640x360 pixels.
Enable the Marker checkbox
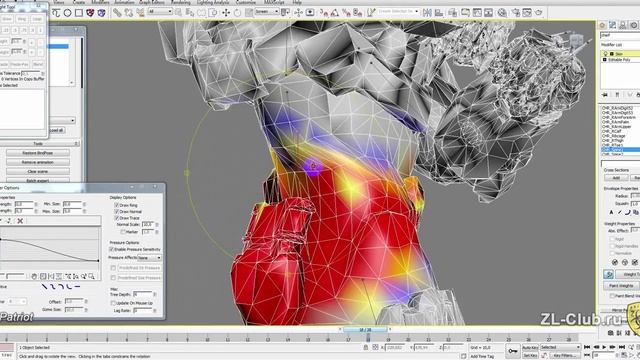[123, 231]
